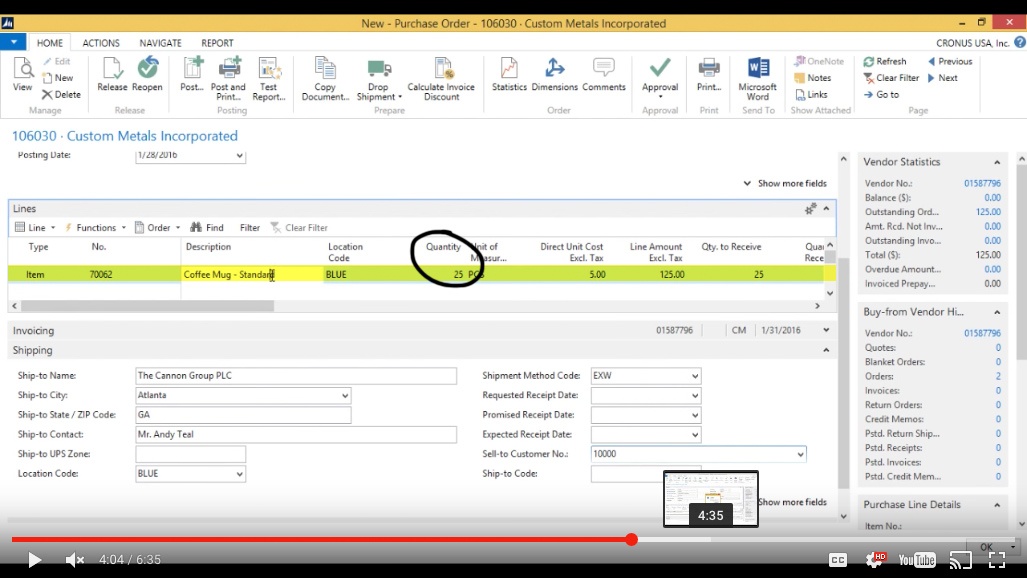This screenshot has height=578, width=1027.
Task: Collapse the Shipping section
Action: tap(826, 350)
